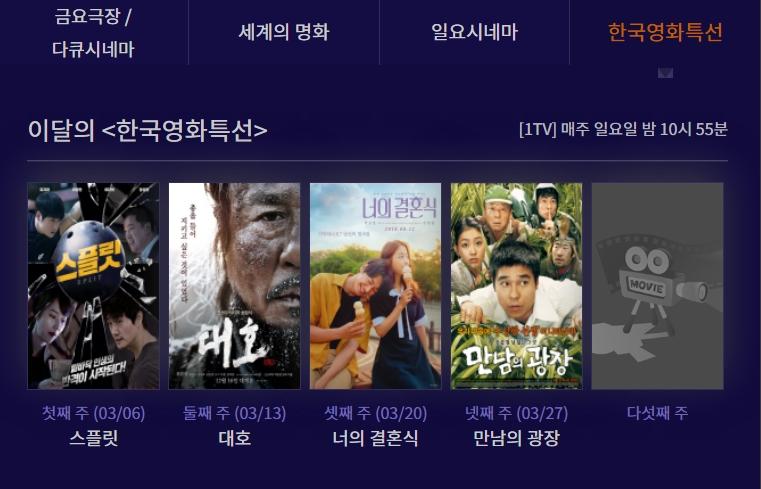Click the small arrow indicator under 한국영화특선

click(x=665, y=73)
